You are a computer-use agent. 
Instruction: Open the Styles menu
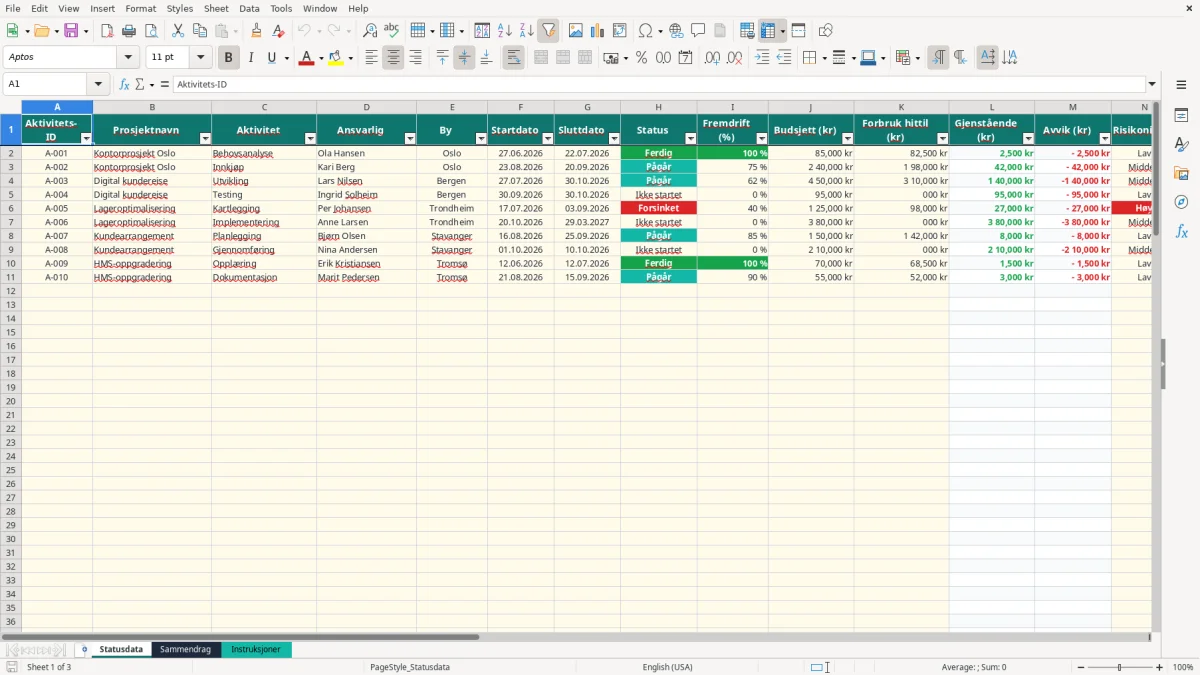(180, 8)
